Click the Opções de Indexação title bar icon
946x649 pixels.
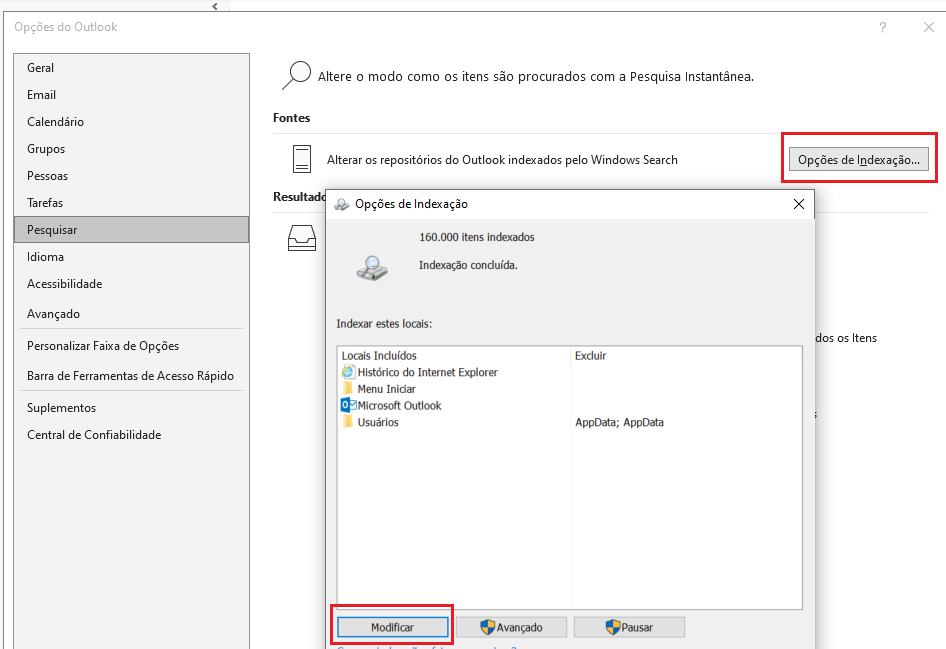(341, 204)
